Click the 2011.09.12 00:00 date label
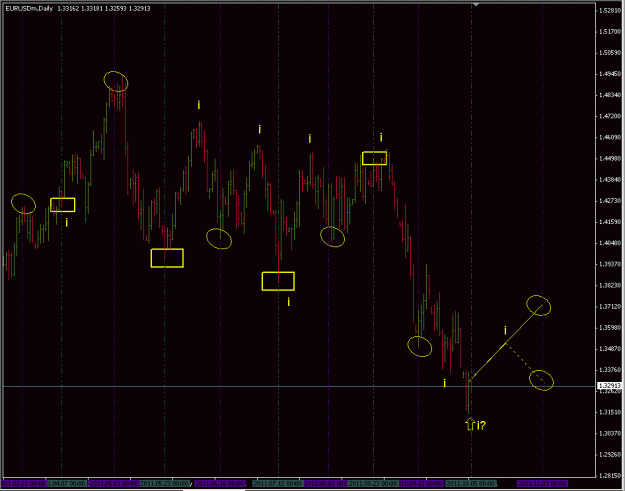This screenshot has height=491, width=625. 421,483
